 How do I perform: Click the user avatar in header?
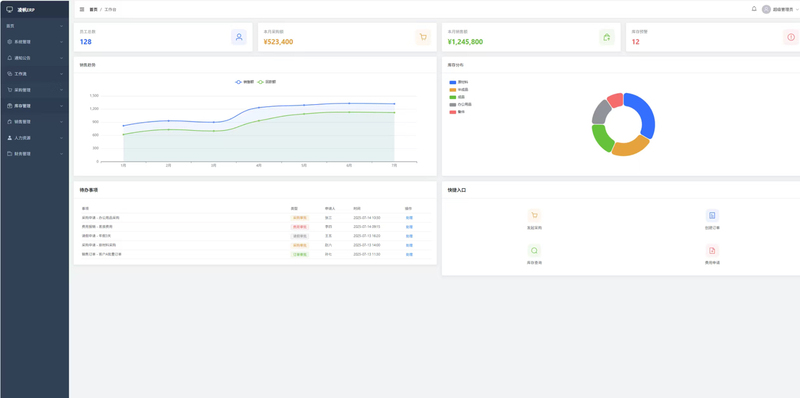[x=766, y=9]
